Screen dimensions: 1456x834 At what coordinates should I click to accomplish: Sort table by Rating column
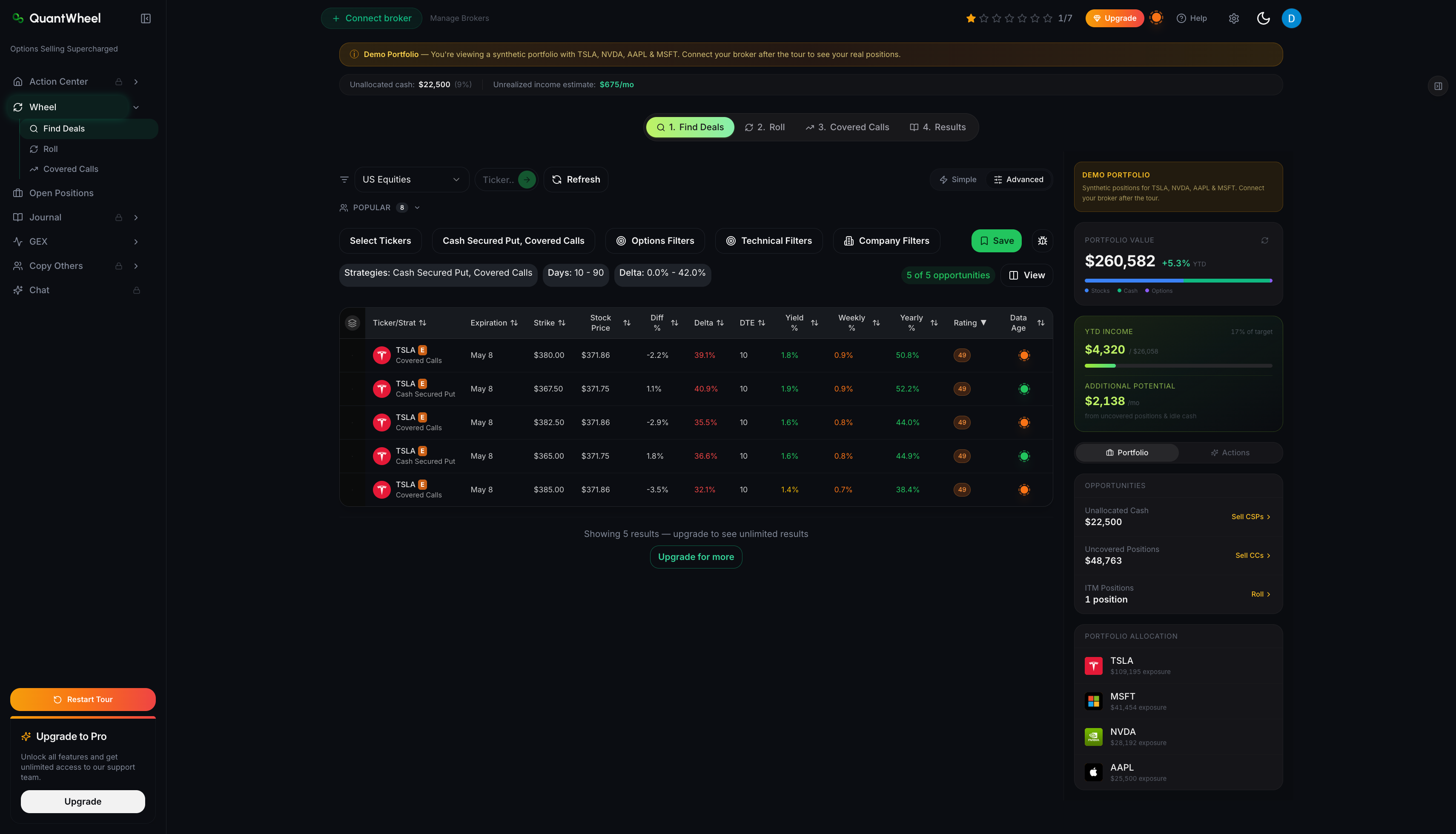(969, 323)
